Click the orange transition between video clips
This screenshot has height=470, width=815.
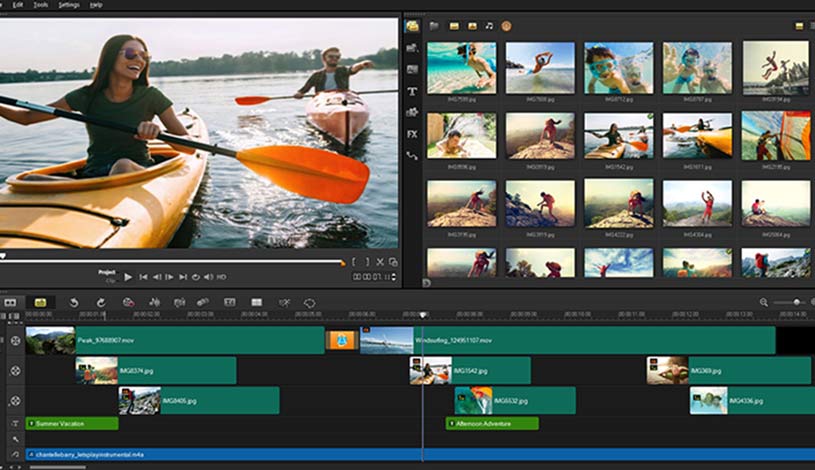pos(342,341)
